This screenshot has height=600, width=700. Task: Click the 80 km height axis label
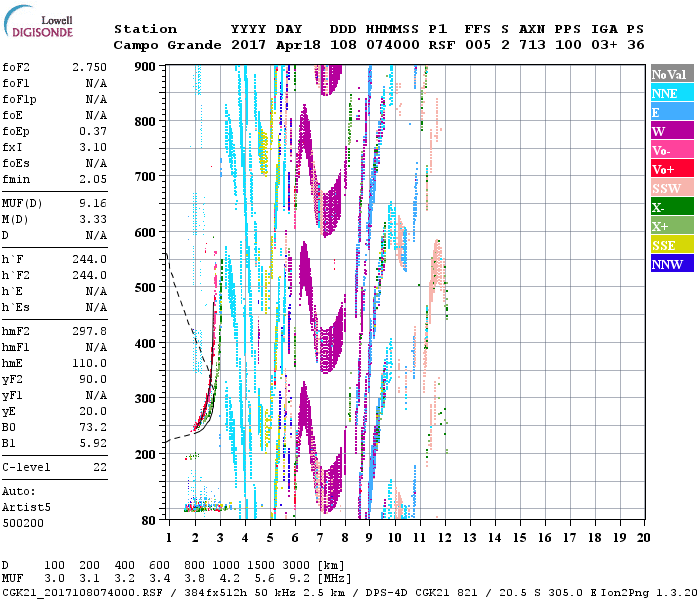click(148, 521)
